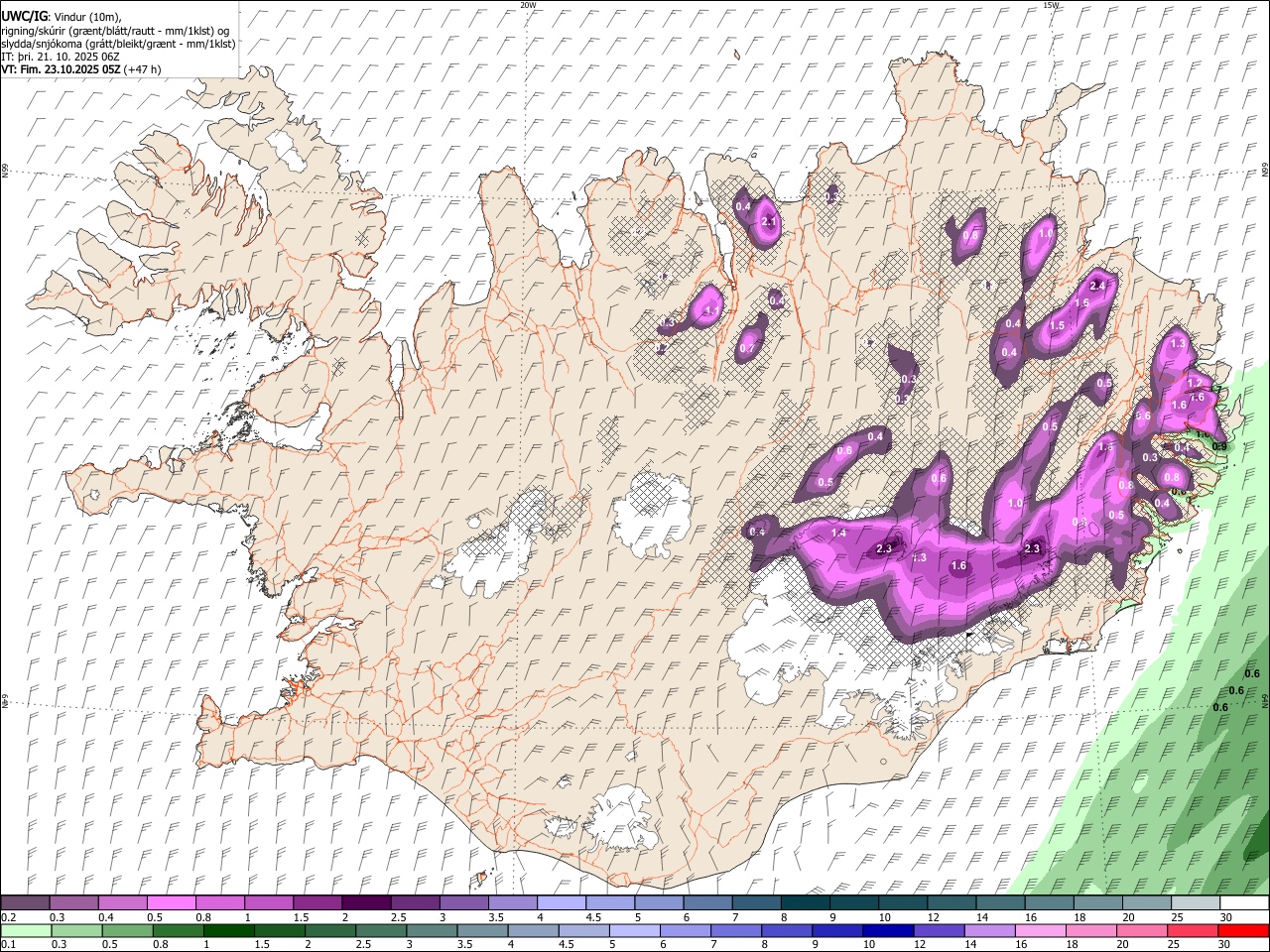Click the '20W' longitude label at top
Image resolution: width=1270 pixels, height=952 pixels.
click(x=527, y=5)
